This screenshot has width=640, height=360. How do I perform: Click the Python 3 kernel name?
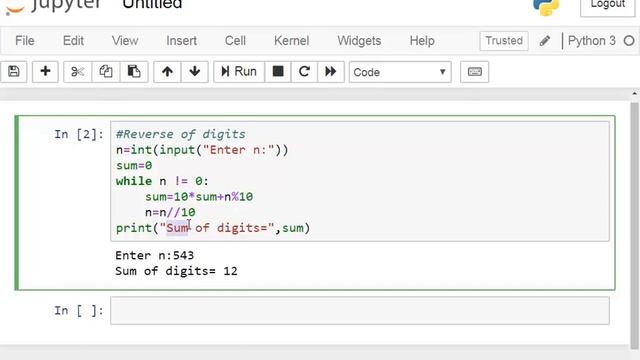(x=591, y=41)
